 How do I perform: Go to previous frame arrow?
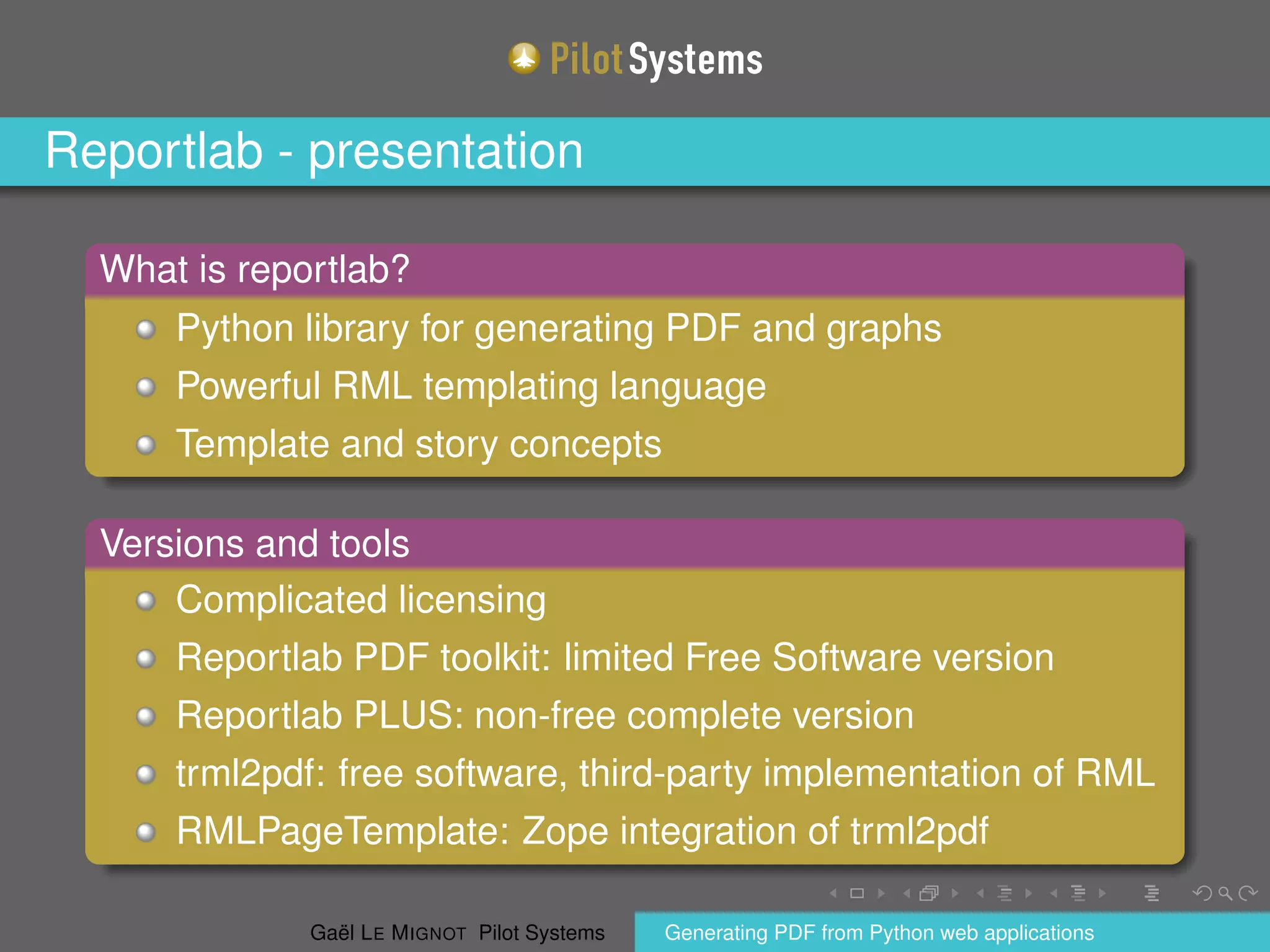pyautogui.click(x=907, y=893)
